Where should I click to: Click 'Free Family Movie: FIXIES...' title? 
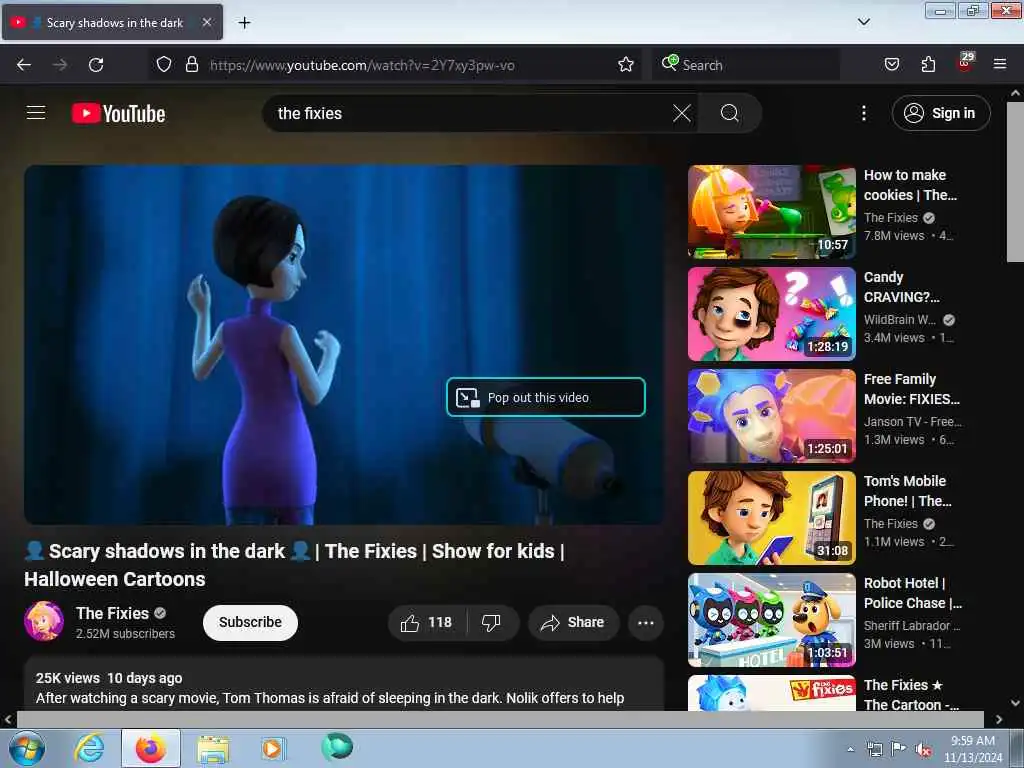point(912,389)
